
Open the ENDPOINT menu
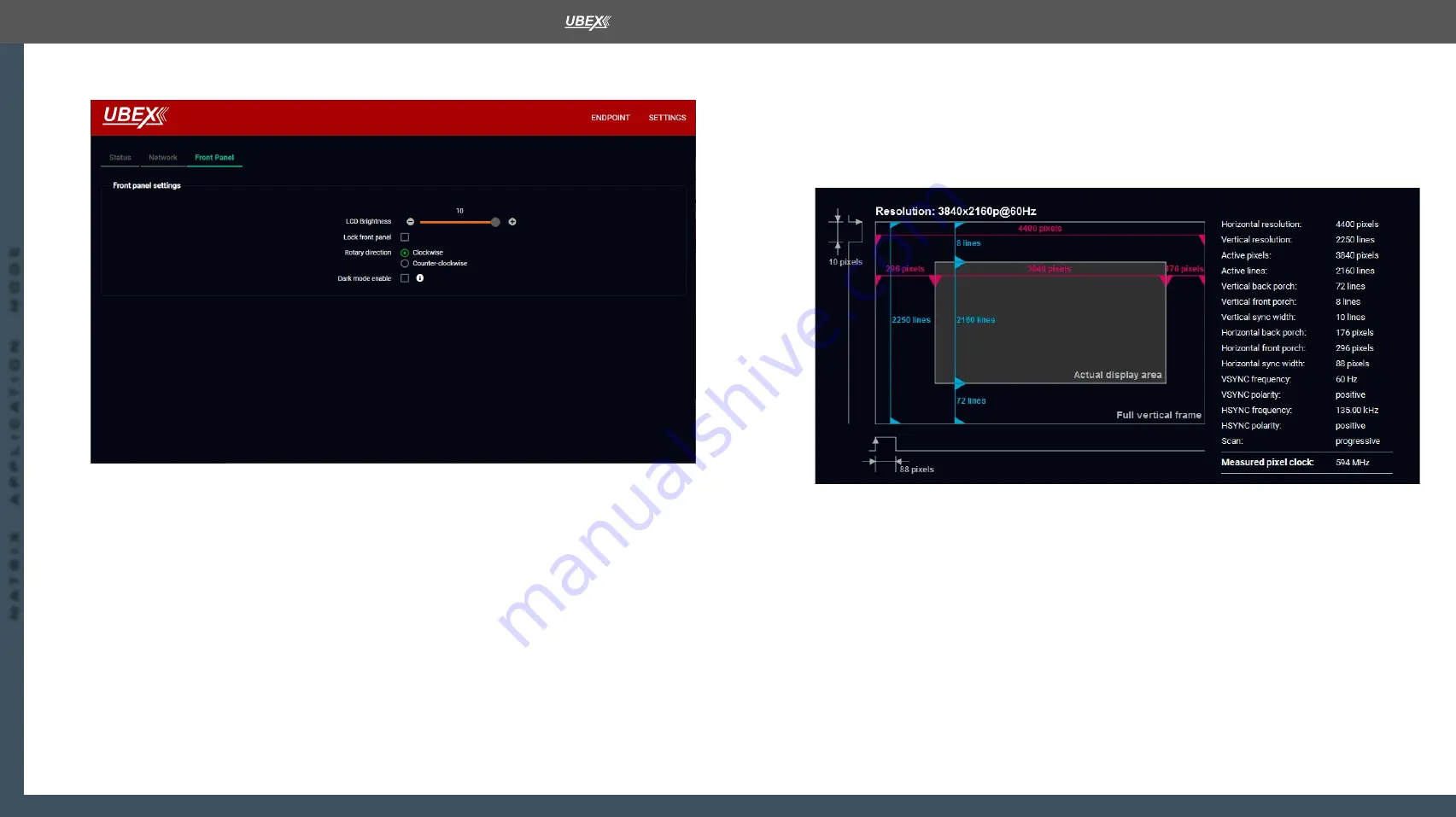click(x=611, y=118)
